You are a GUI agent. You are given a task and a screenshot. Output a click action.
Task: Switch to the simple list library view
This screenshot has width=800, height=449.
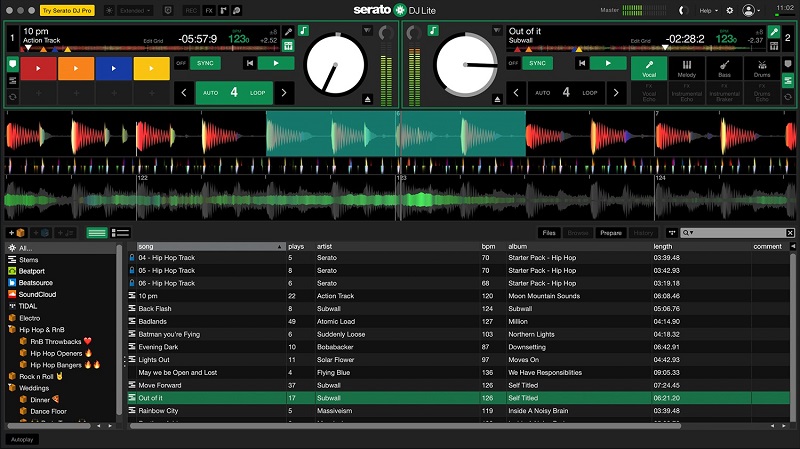97,233
